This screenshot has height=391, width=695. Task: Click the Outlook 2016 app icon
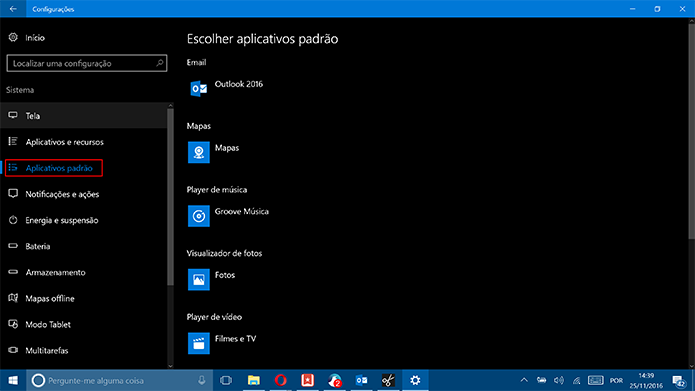click(x=199, y=89)
